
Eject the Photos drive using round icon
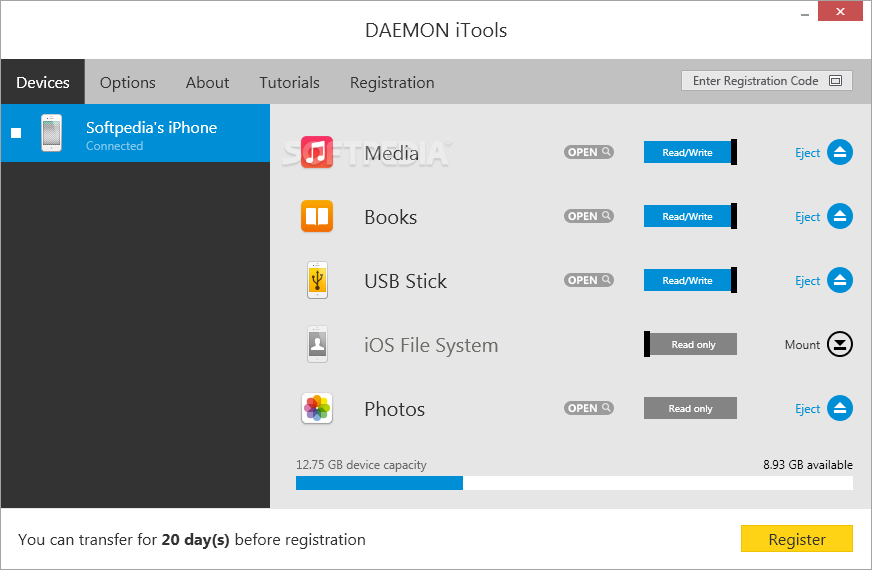(840, 409)
